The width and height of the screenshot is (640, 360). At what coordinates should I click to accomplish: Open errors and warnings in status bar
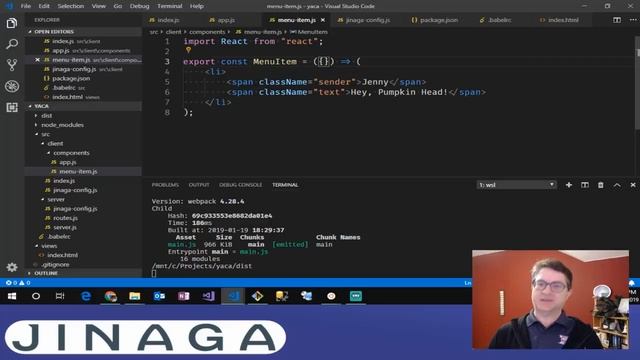(x=18, y=282)
